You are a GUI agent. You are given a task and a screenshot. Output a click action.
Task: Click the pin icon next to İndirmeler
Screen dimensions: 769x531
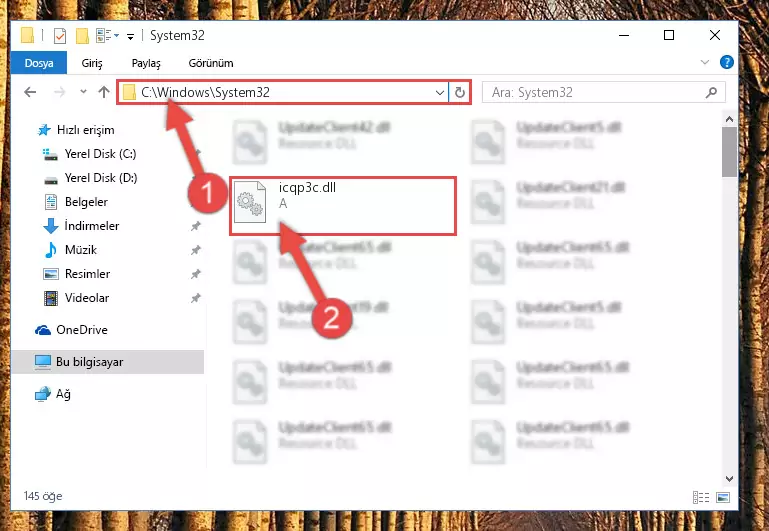pos(196,226)
